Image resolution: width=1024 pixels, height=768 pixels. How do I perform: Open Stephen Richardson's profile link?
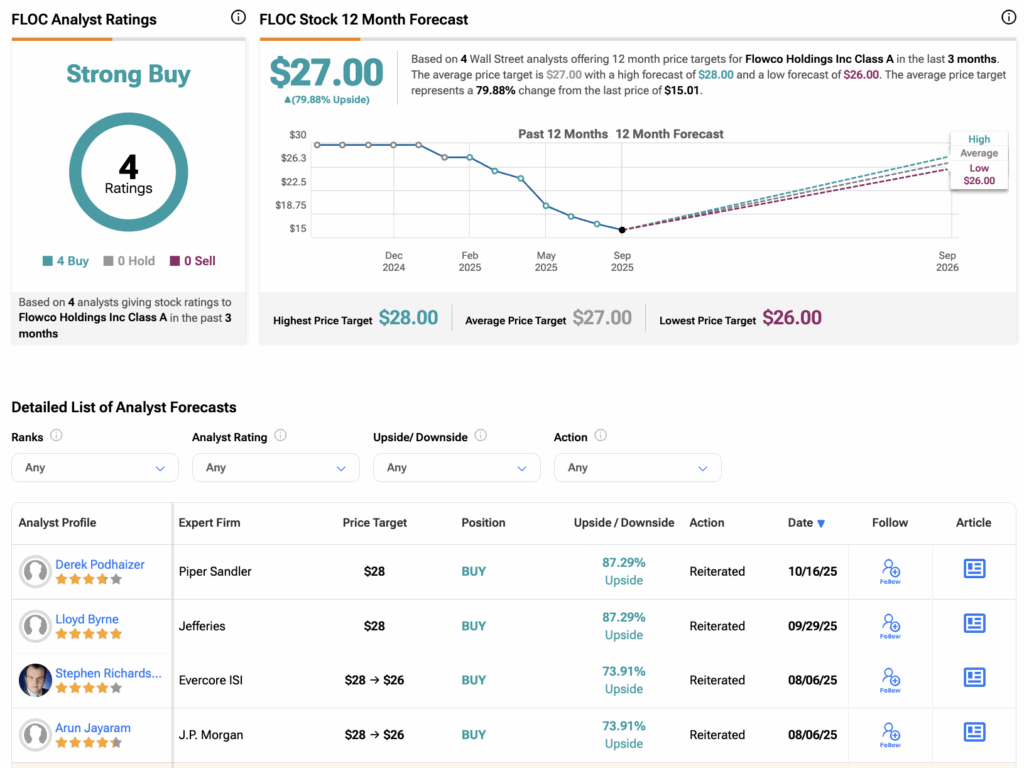[108, 673]
